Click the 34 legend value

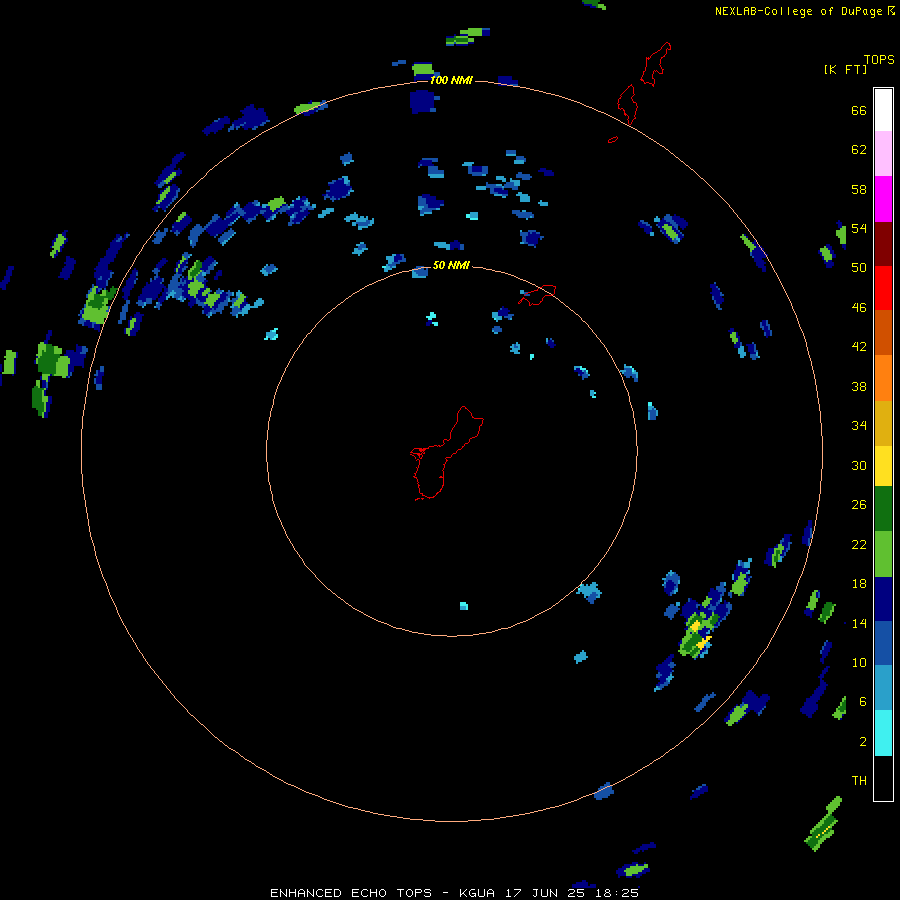pyautogui.click(x=859, y=425)
